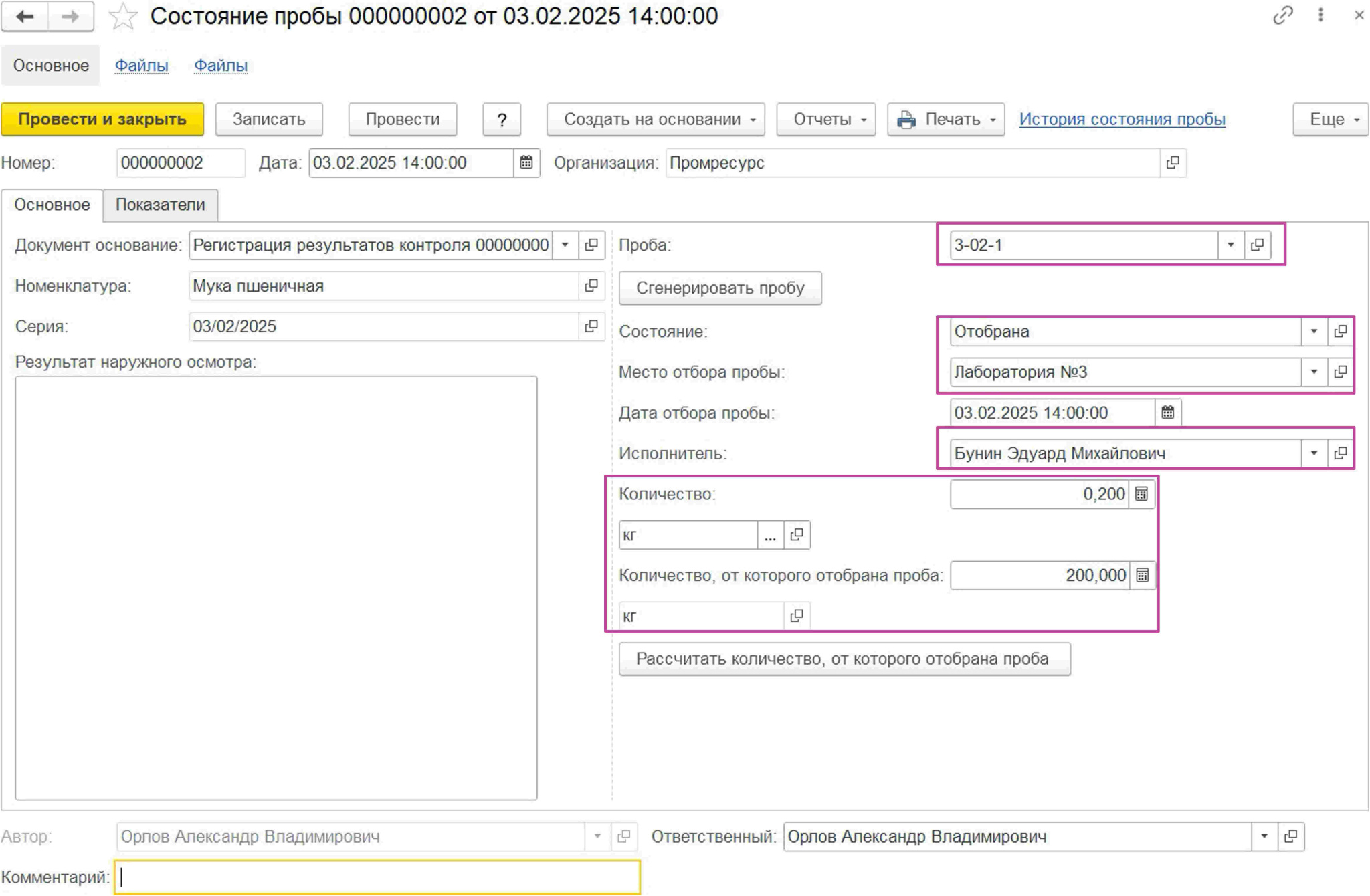This screenshot has height=896, width=1370.
Task: Click the Серия field value 03/02/2025
Action: [x=384, y=326]
